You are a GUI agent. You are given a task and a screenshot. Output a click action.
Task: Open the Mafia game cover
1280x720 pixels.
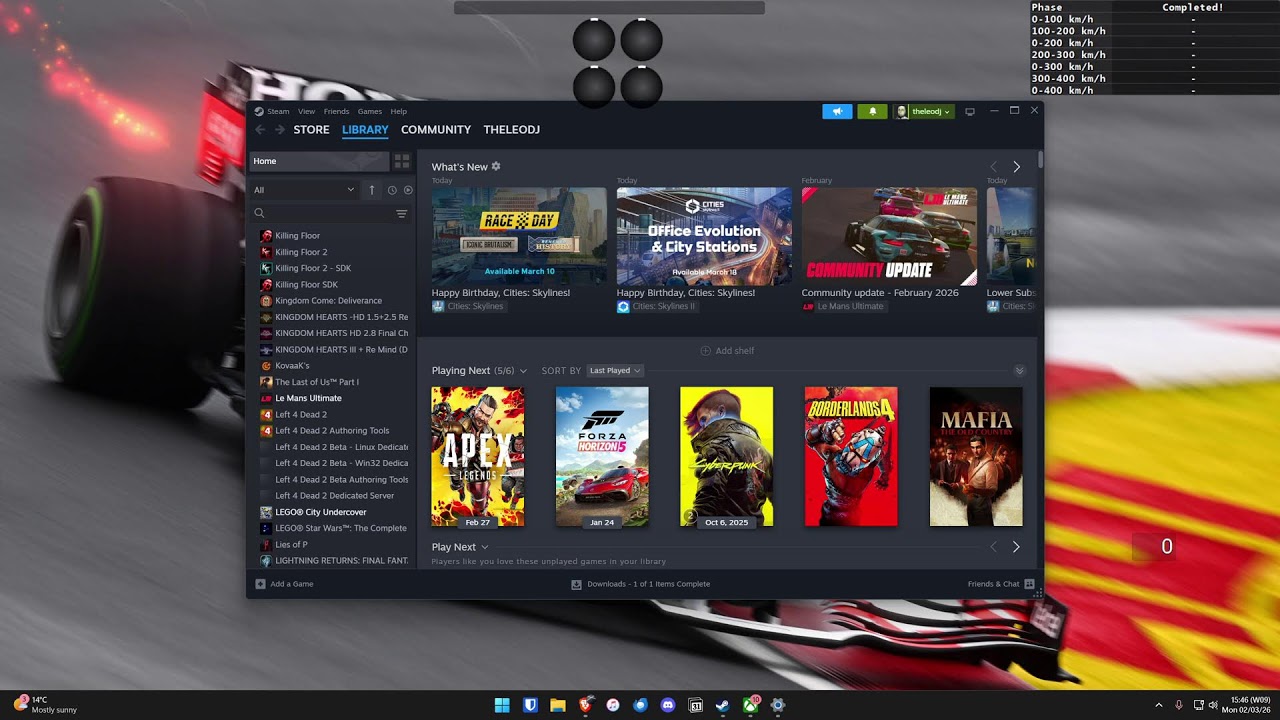point(976,457)
